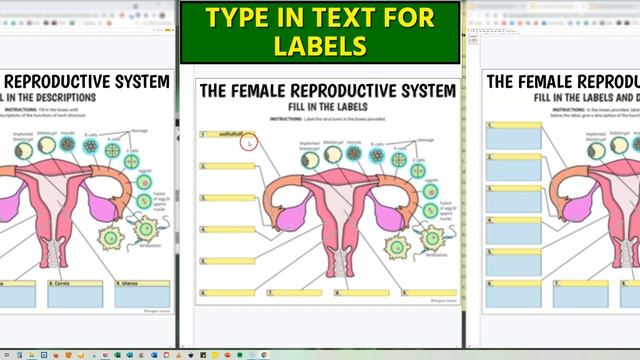This screenshot has width=640, height=360.
Task: Select the '9. Uterus' label in left window
Action: click(x=142, y=283)
